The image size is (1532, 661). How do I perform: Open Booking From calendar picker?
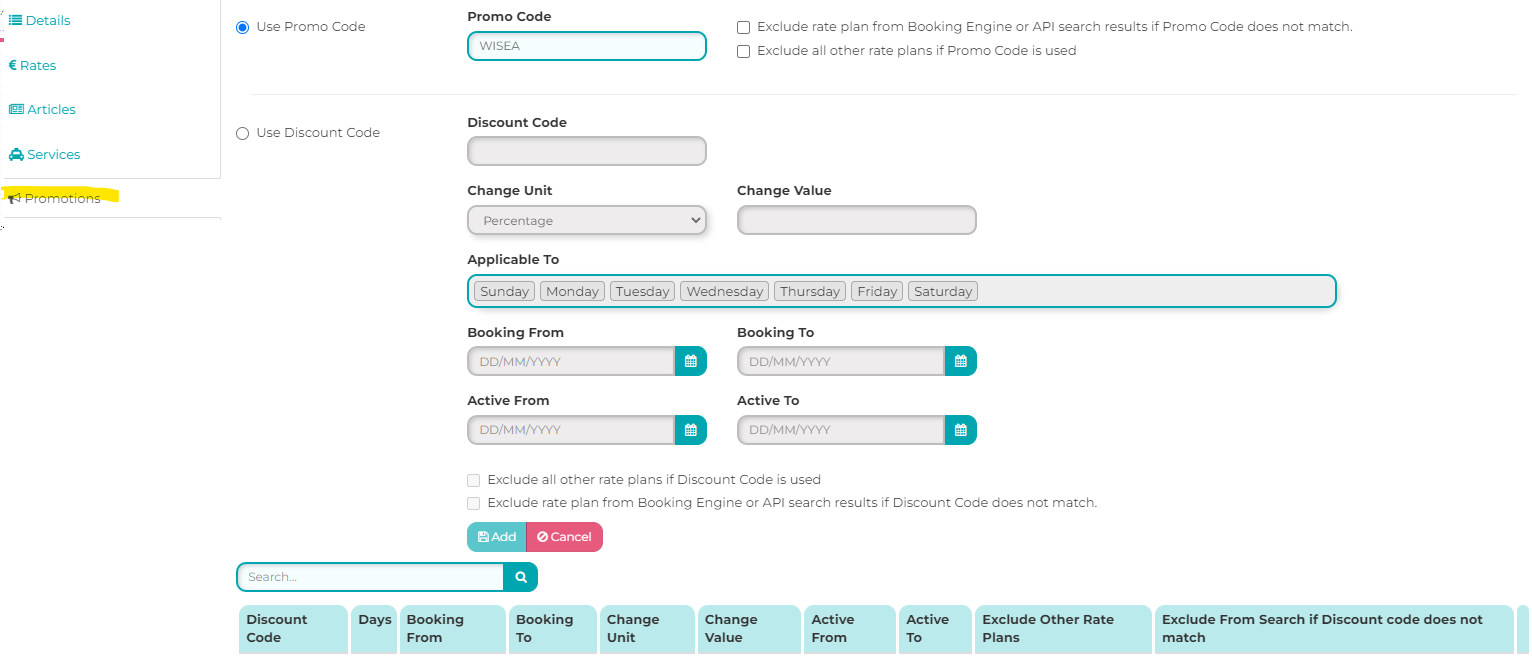691,361
